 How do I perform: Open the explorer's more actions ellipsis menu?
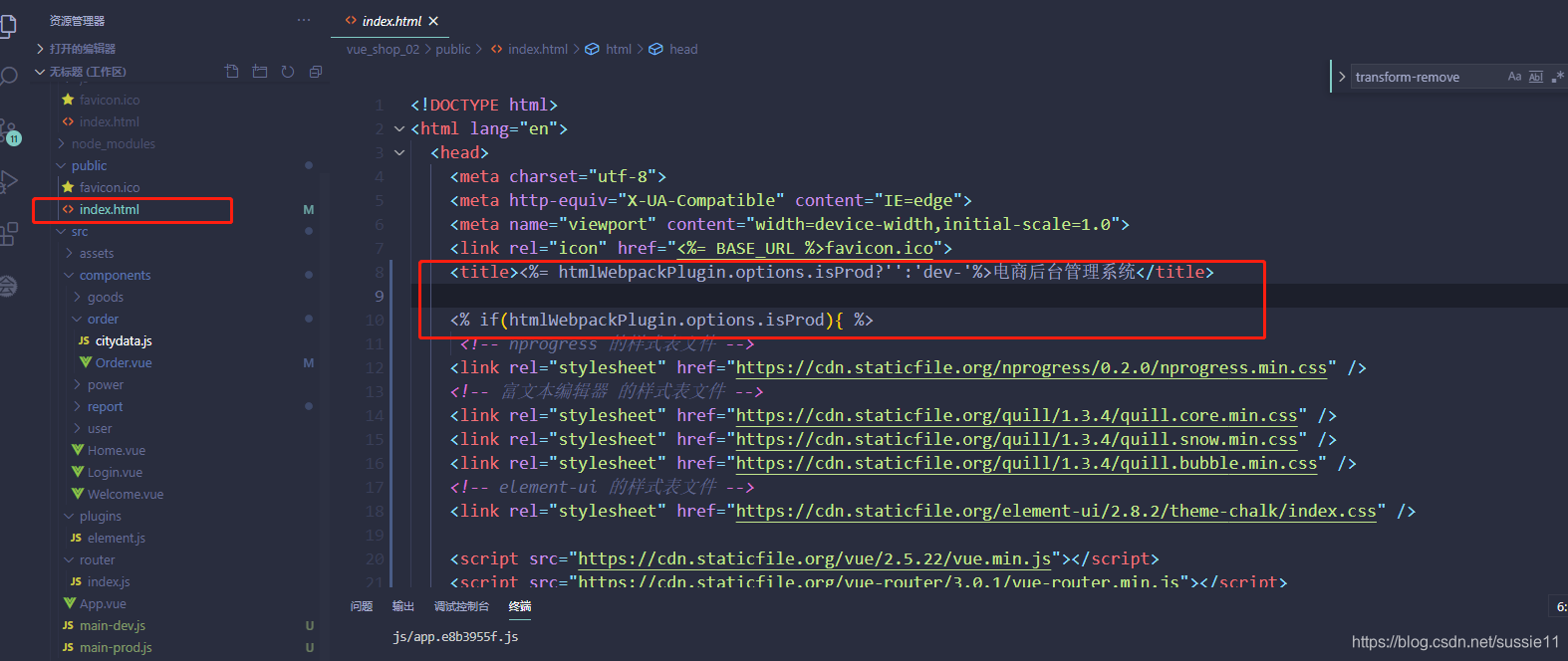point(304,20)
